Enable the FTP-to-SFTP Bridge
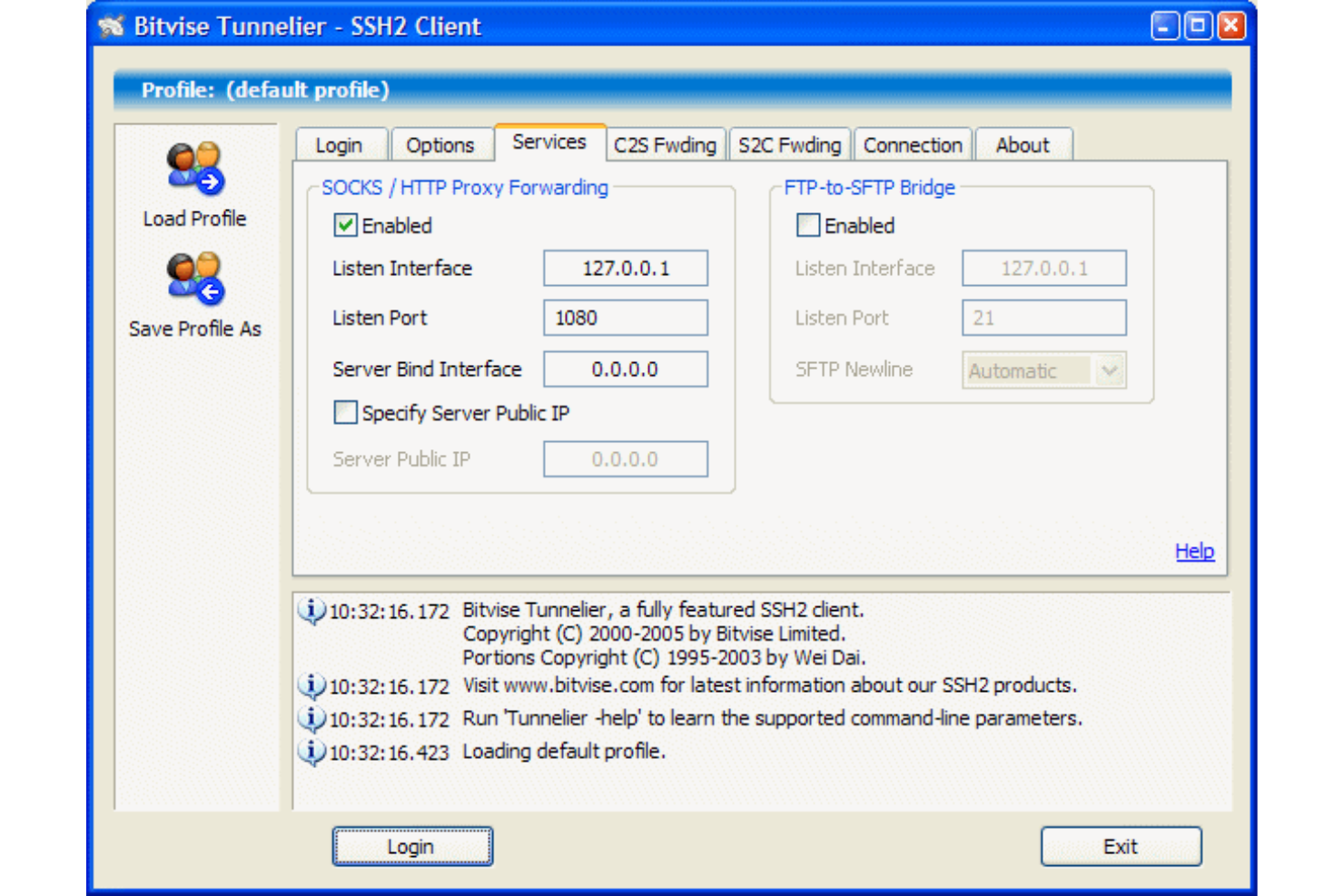The image size is (1344, 896). 806,225
